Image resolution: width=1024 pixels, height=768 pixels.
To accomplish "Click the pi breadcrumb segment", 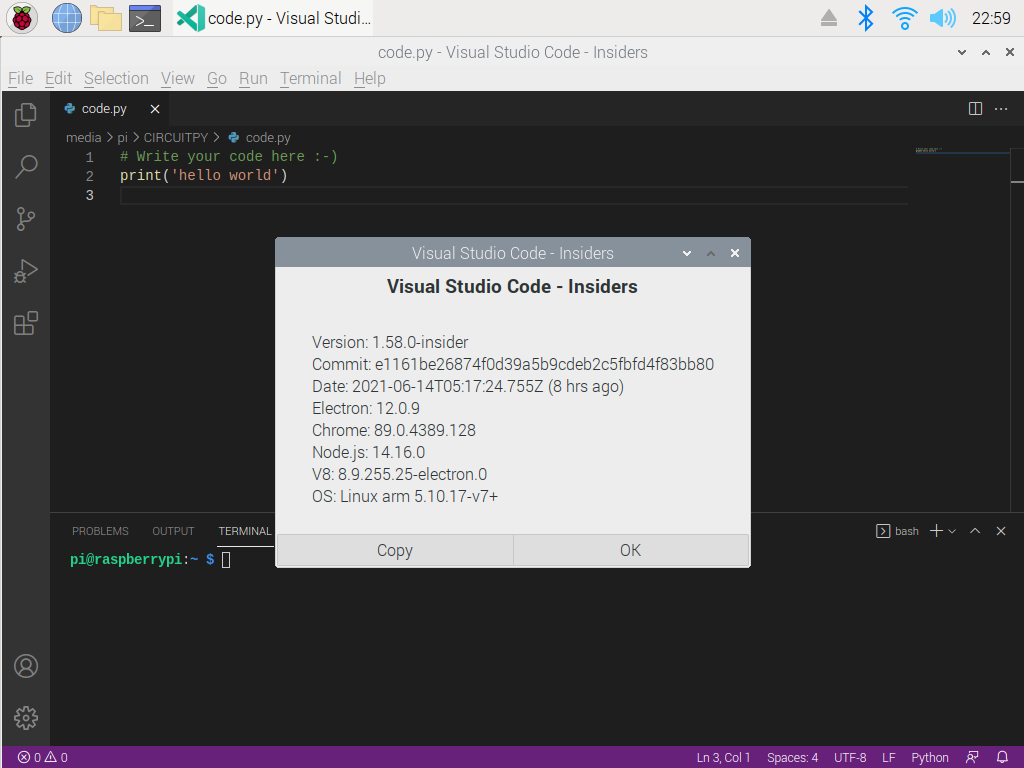I will (x=122, y=137).
